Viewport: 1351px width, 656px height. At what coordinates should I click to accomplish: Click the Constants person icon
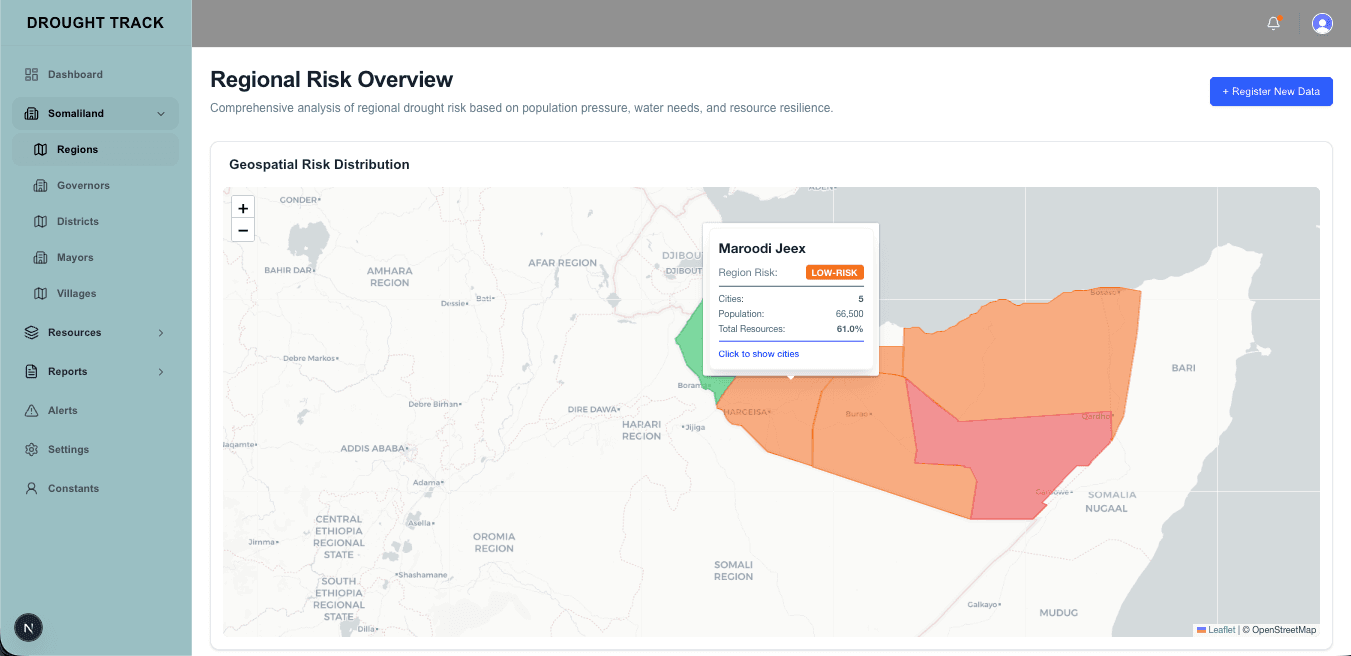(31, 489)
